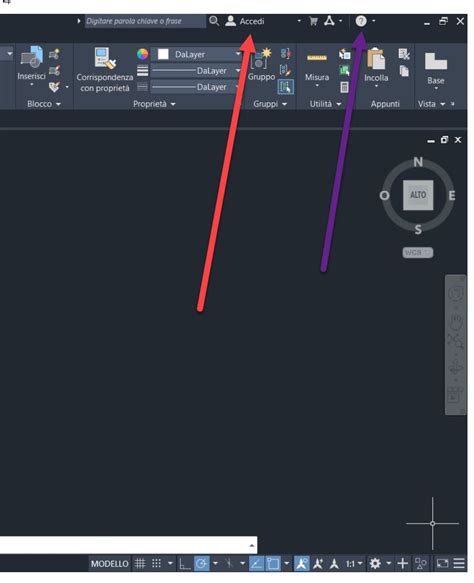Open the Misura ruler tool
The width and height of the screenshot is (474, 583).
[317, 58]
